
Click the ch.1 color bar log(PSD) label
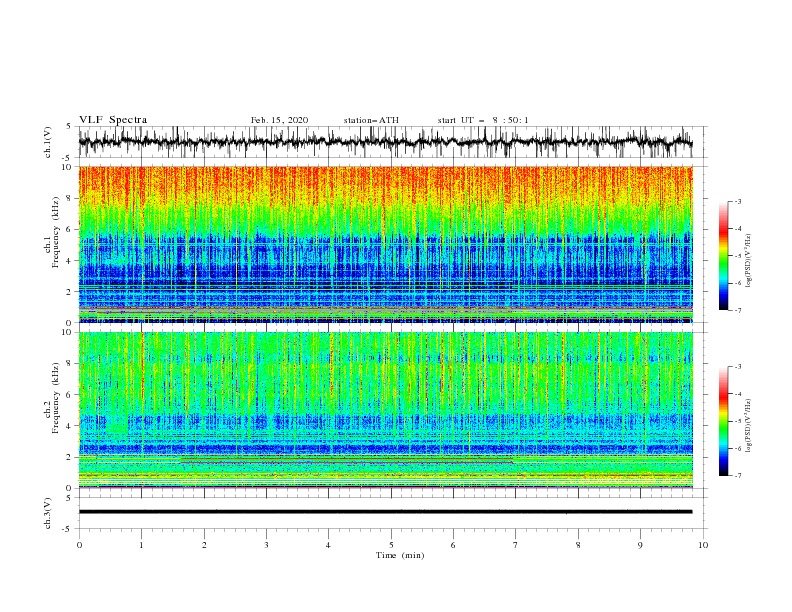click(x=749, y=261)
